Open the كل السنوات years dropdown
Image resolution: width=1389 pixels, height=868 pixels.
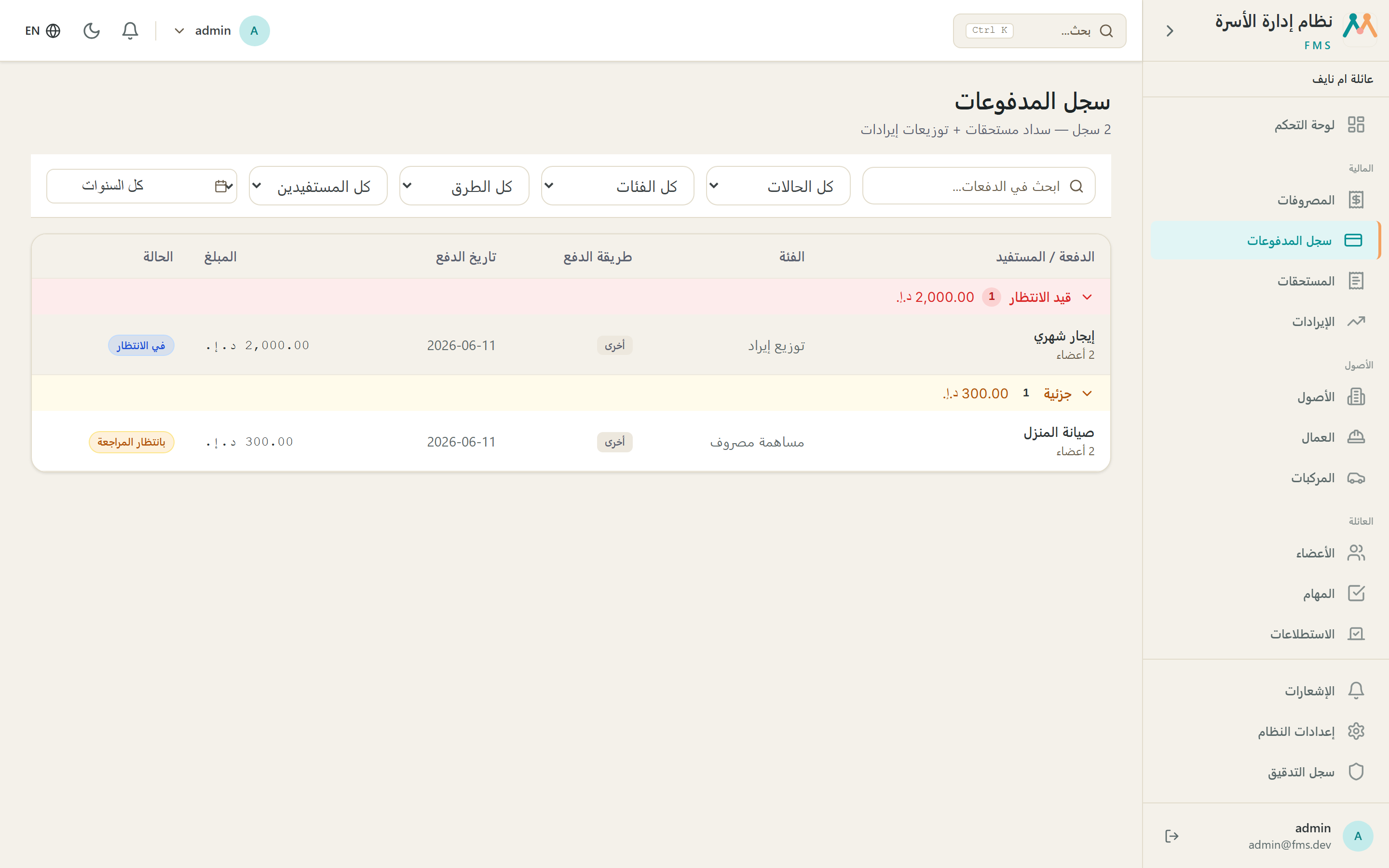[142, 186]
